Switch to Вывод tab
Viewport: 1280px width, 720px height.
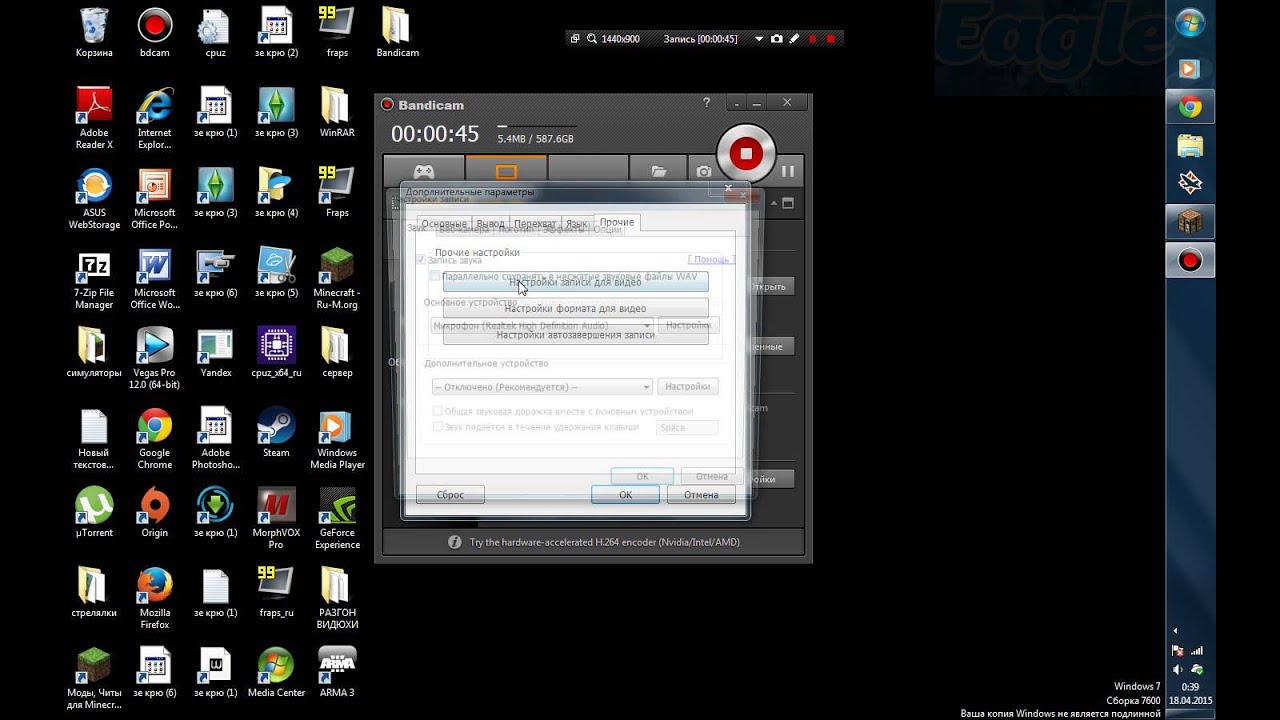coord(490,223)
